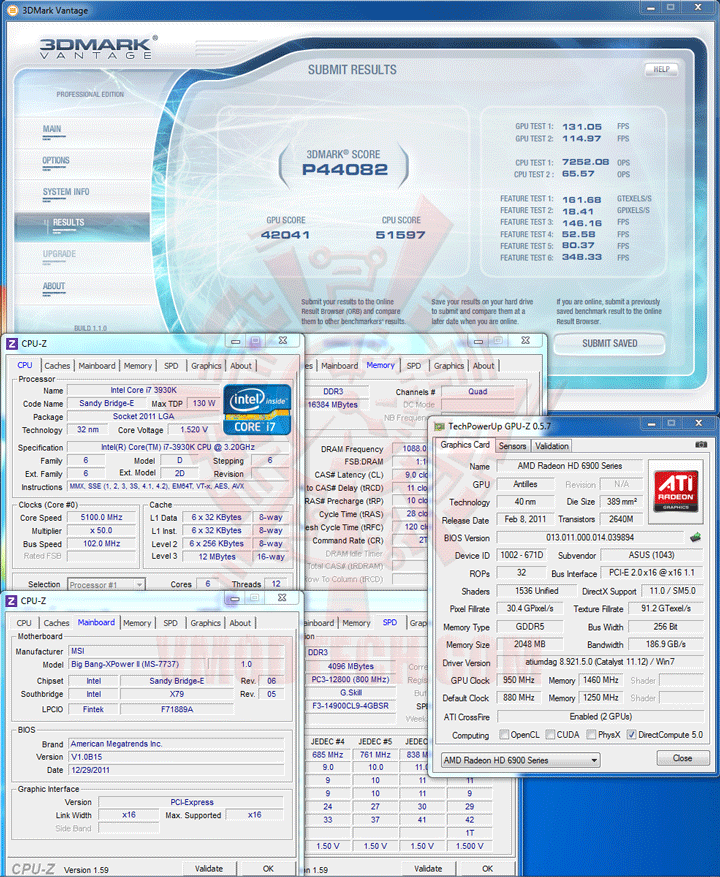This screenshot has width=720, height=877.
Task: Click the 3DMark score P44082
Action: (345, 169)
